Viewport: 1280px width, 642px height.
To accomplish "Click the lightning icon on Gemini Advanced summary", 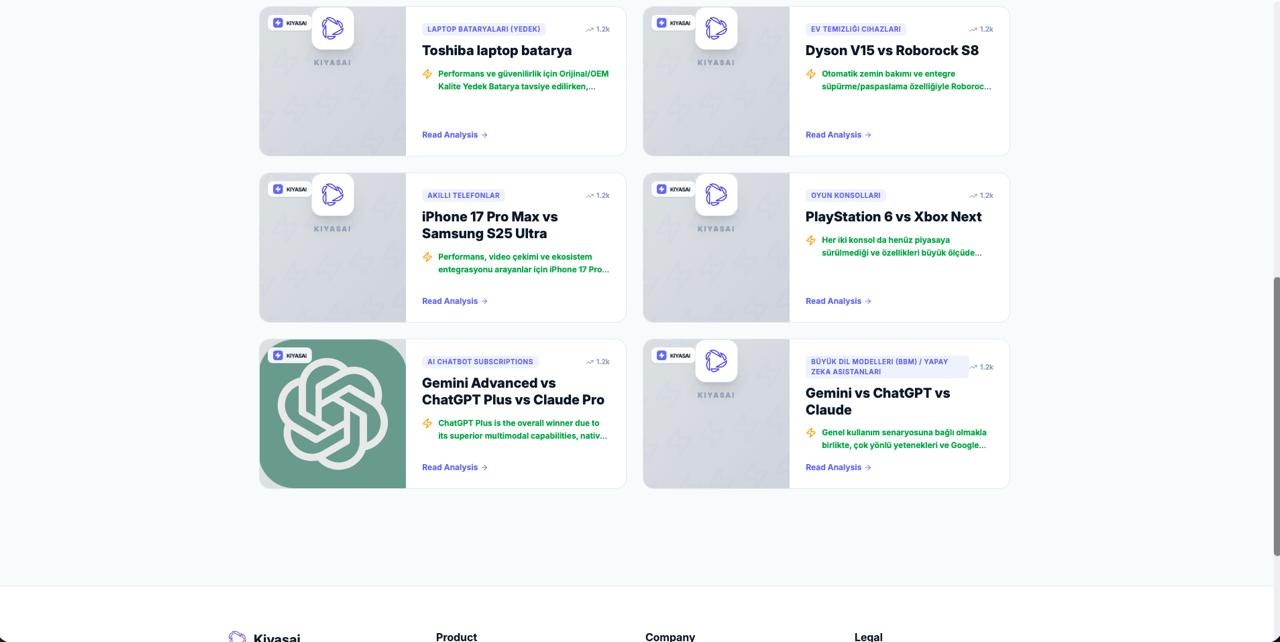I will [428, 424].
